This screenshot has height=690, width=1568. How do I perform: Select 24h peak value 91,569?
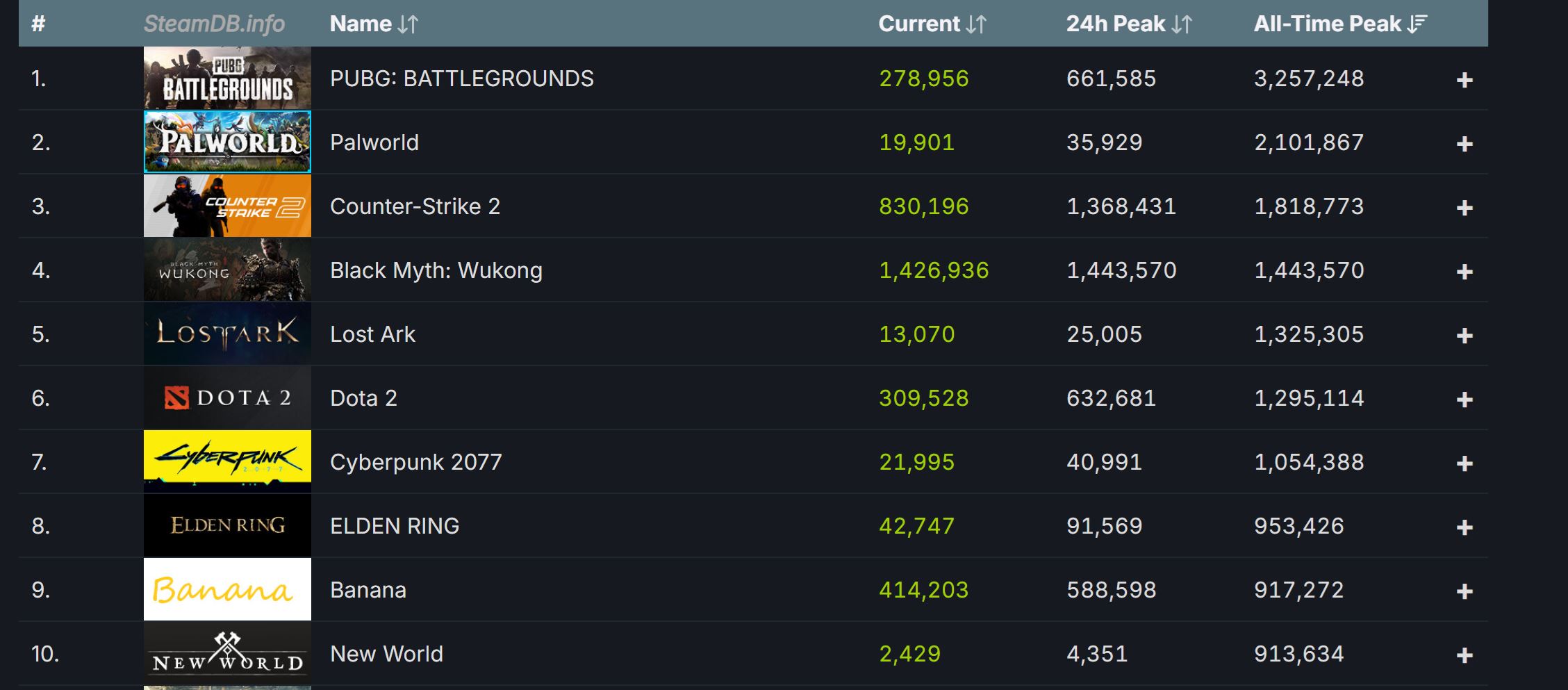1105,526
